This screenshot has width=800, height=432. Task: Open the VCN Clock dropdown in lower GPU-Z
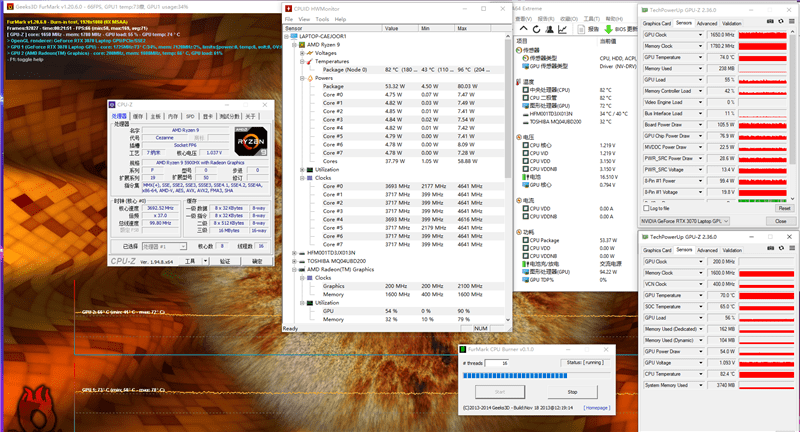(700, 284)
